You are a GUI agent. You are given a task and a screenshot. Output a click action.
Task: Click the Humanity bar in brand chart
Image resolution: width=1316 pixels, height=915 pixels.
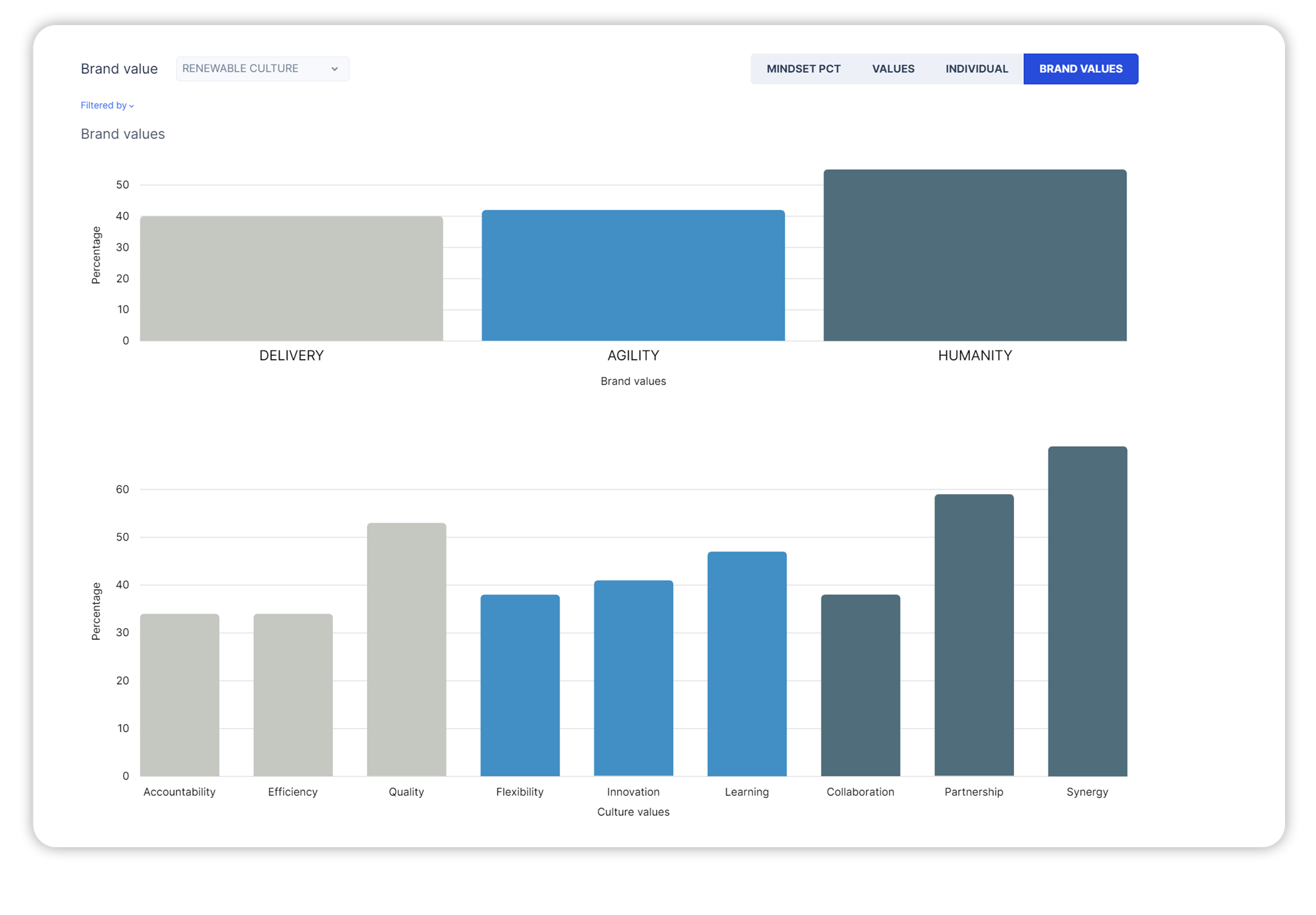tap(974, 255)
